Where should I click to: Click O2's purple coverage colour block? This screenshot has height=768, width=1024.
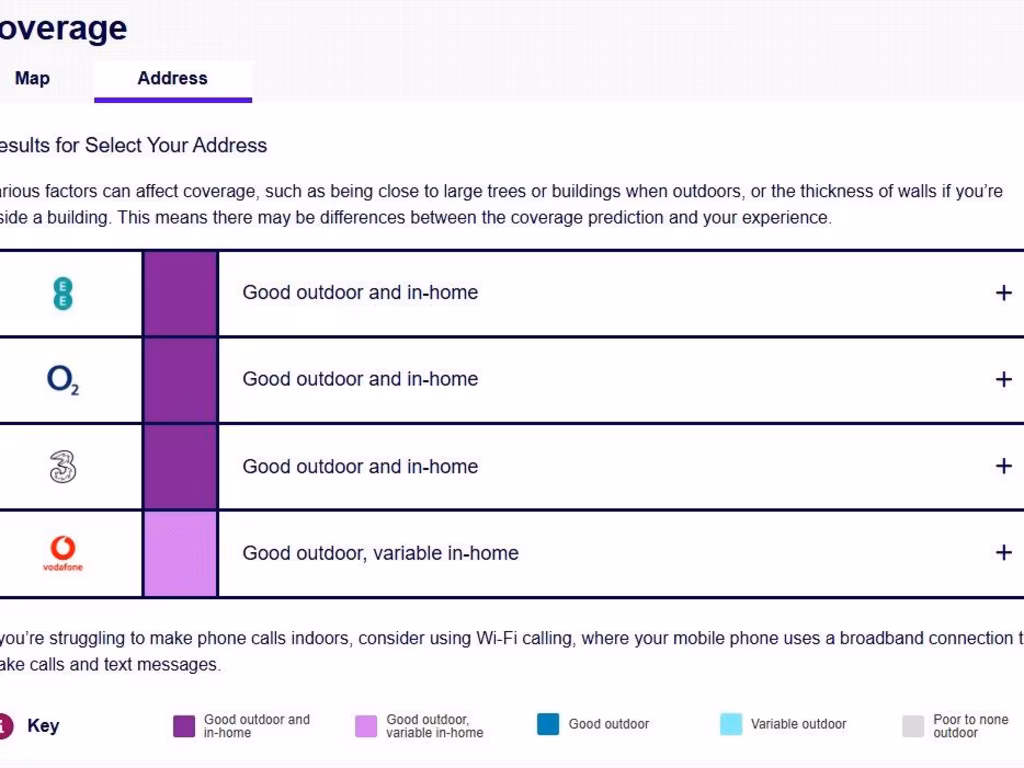point(180,380)
